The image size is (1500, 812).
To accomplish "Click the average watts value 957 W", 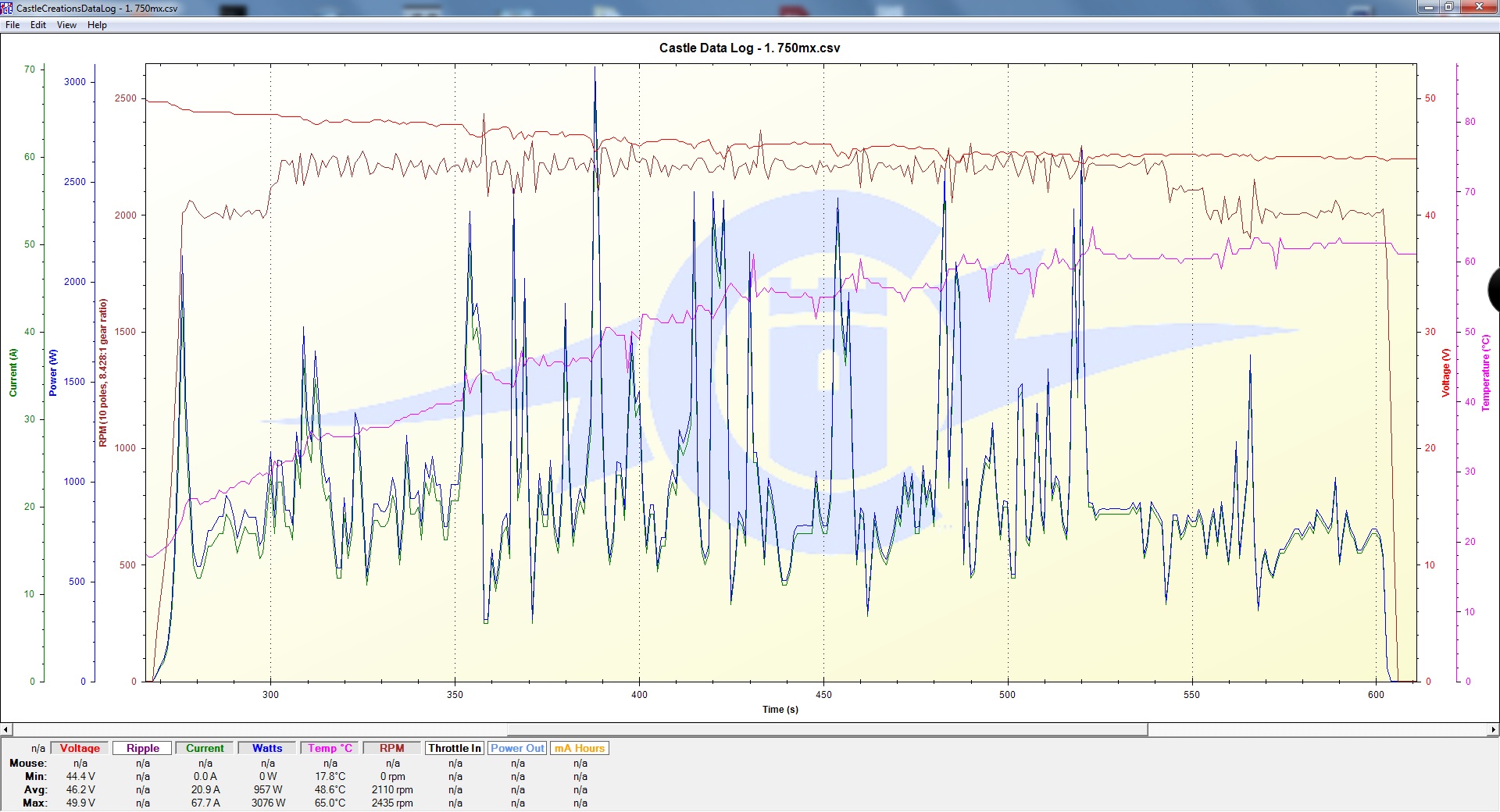I will tap(268, 789).
